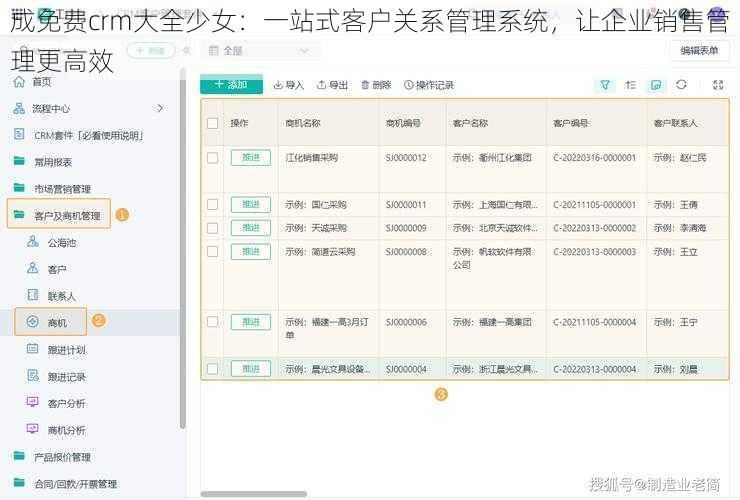Collapse the 客户及商机管理 folder
The width and height of the screenshot is (740, 500).
(59, 215)
